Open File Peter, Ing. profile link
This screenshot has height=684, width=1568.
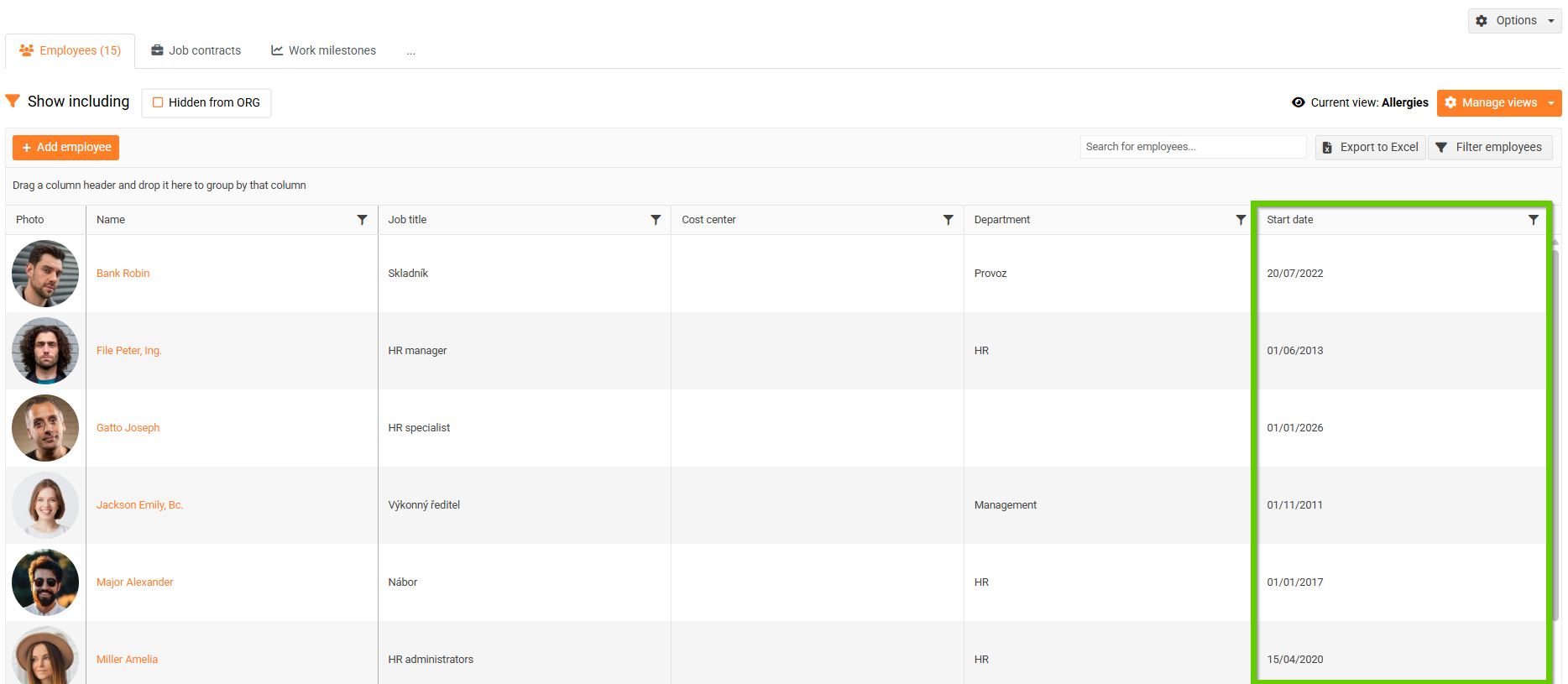[x=128, y=351]
